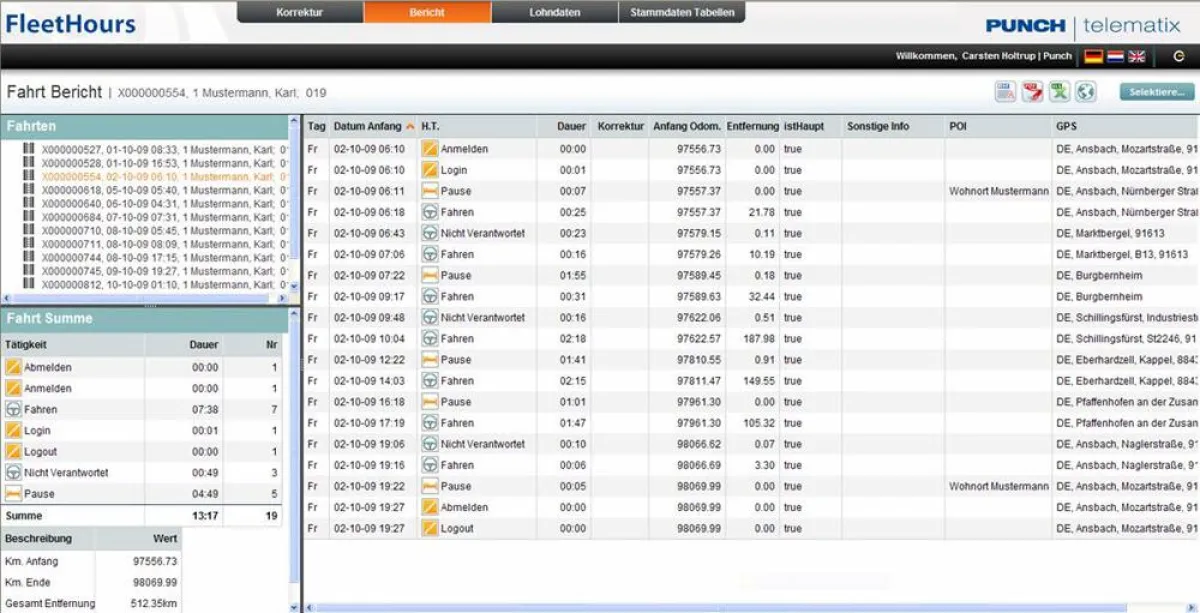Viewport: 1200px width, 613px height.
Task: Switch language using the German flag
Action: coord(1093,57)
